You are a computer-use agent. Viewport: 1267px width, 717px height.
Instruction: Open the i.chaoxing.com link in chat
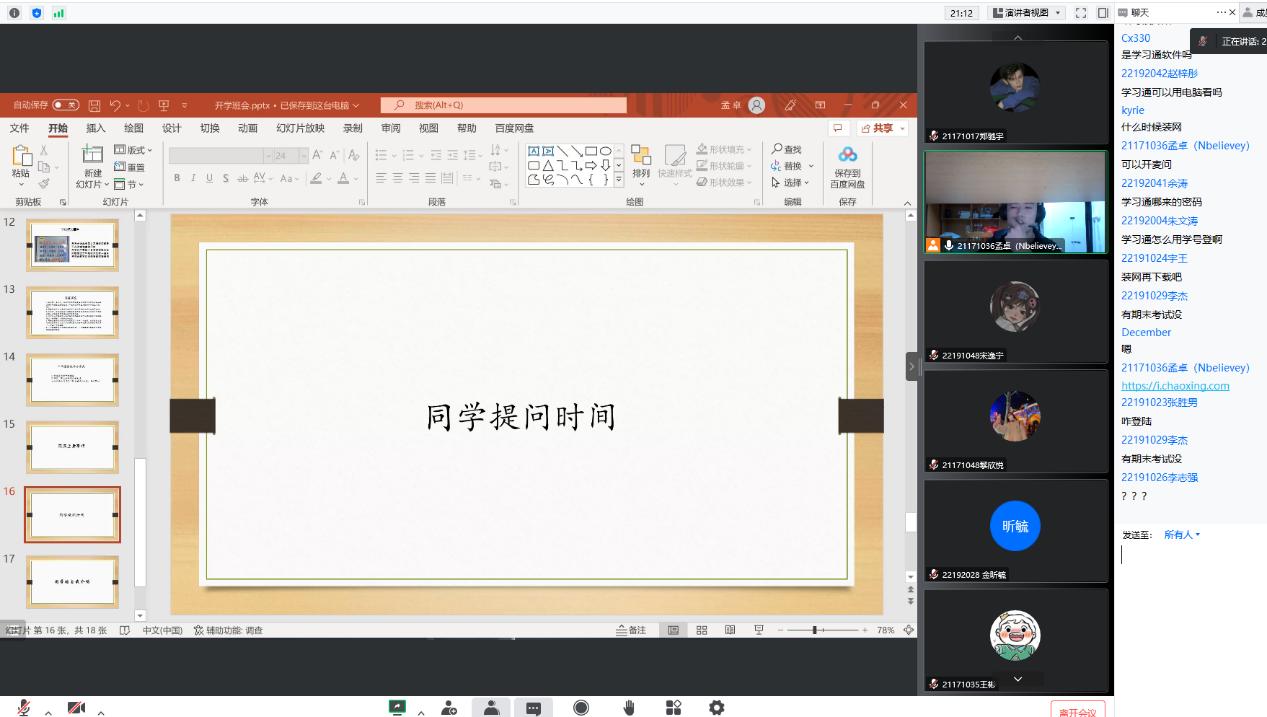tap(1175, 386)
